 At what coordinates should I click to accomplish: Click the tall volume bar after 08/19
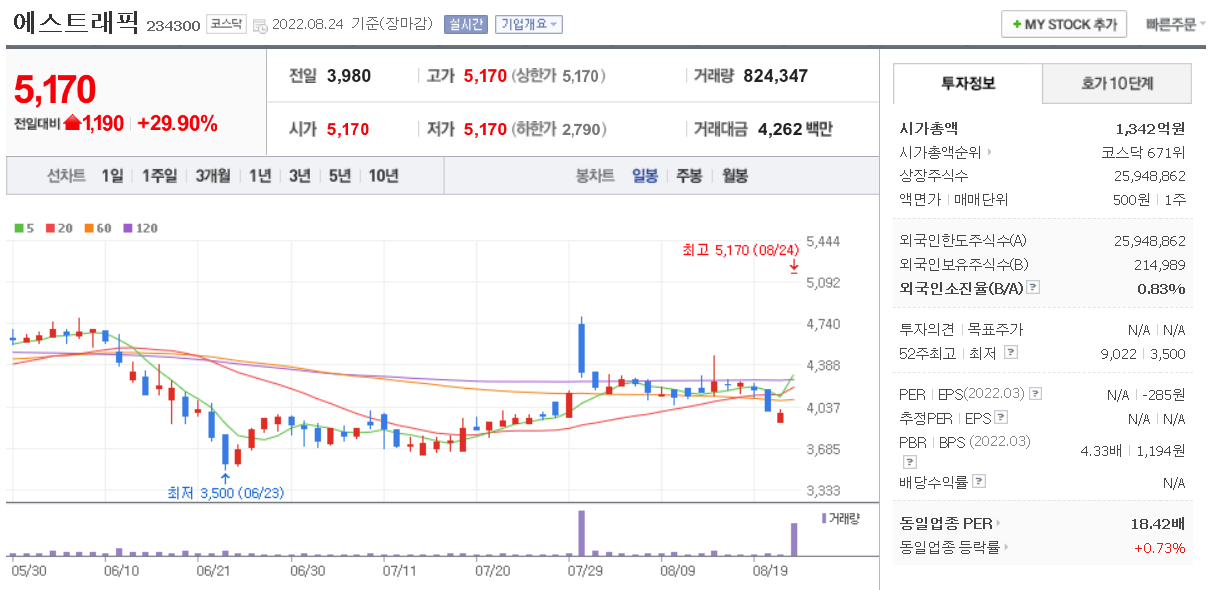pyautogui.click(x=794, y=539)
